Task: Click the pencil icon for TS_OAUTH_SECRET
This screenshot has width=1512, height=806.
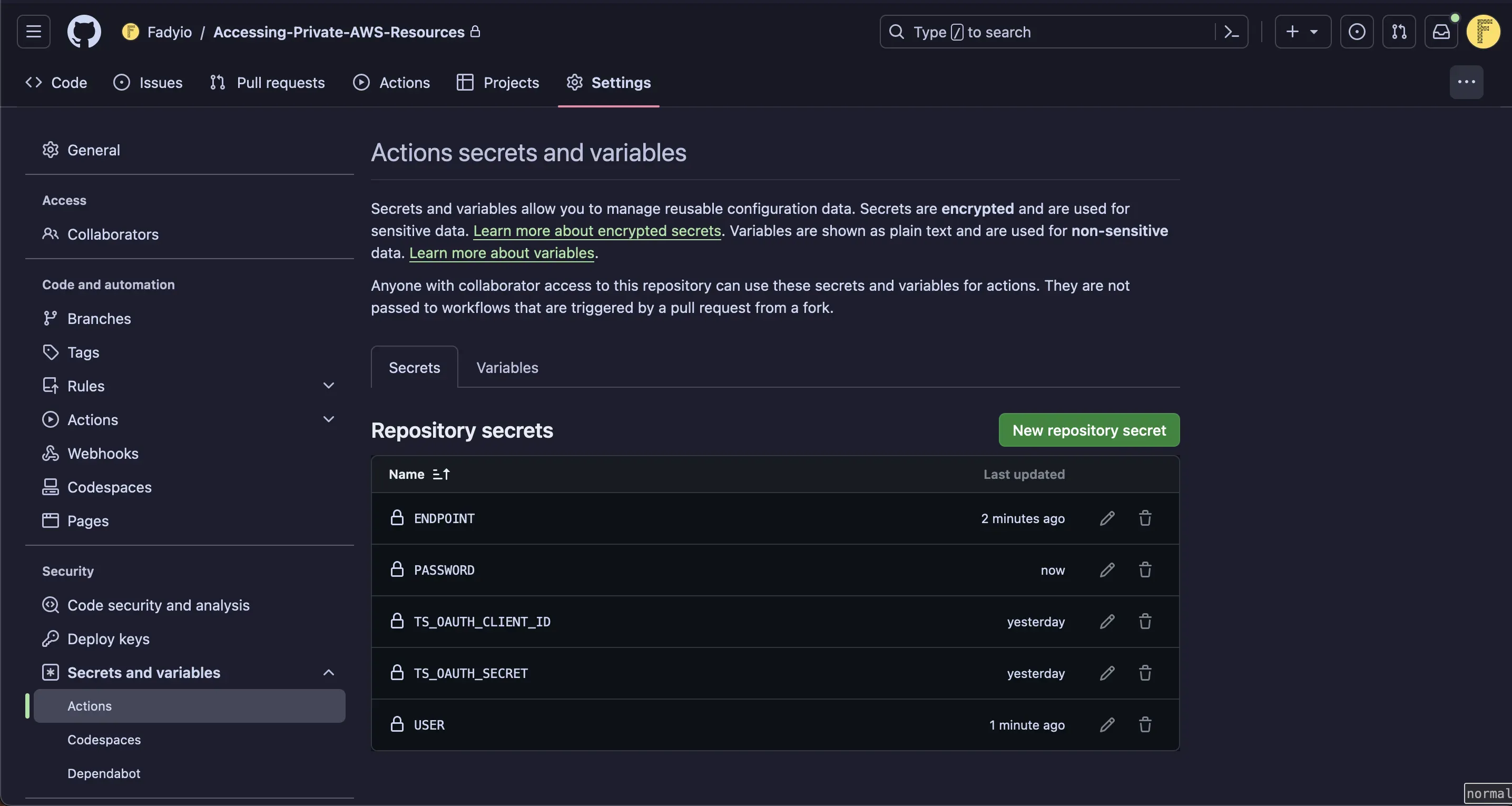Action: coord(1107,673)
